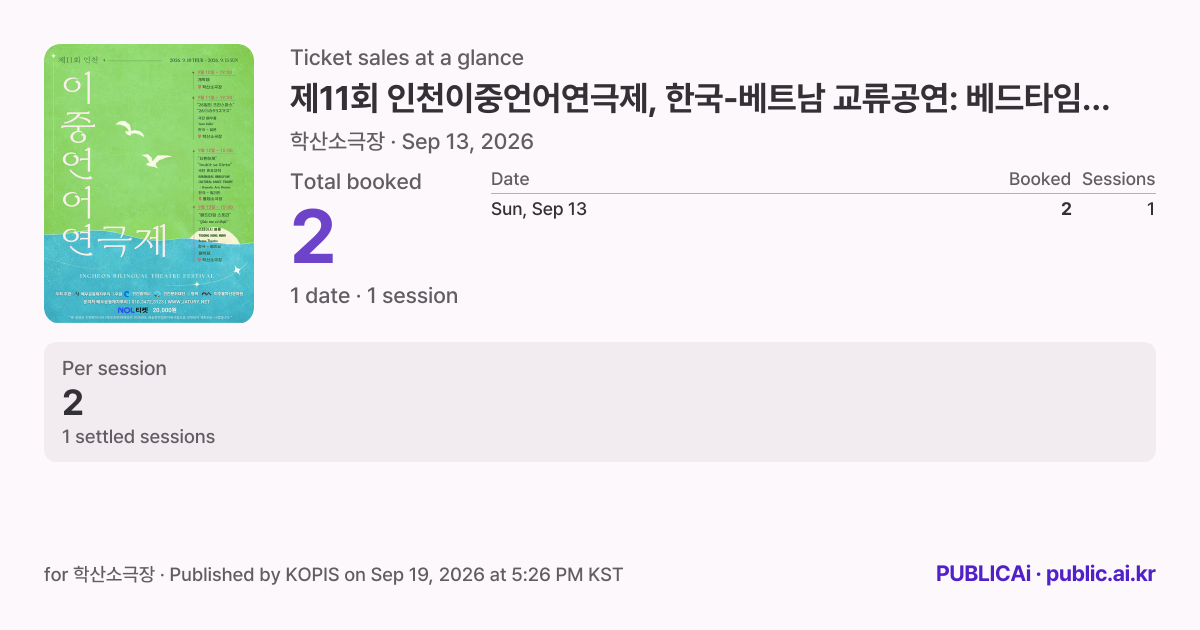
Task: Click the Ticket sales at a glance label
Action: tap(407, 58)
